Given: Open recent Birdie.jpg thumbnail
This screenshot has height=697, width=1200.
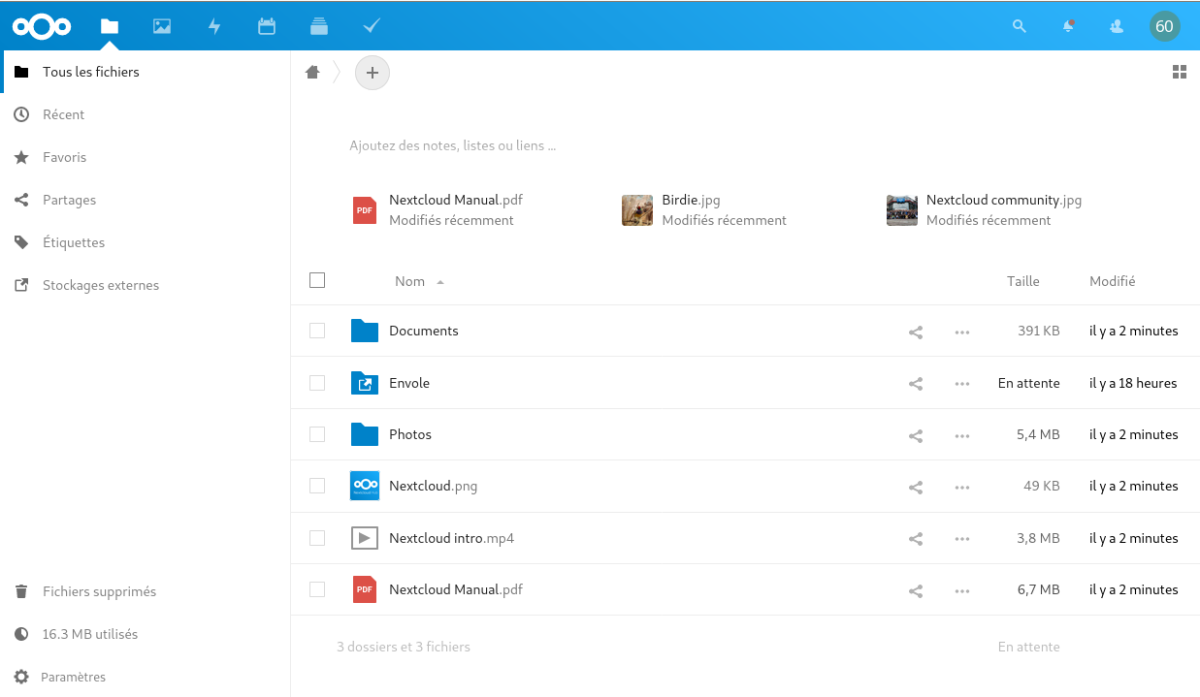Looking at the screenshot, I should [637, 210].
